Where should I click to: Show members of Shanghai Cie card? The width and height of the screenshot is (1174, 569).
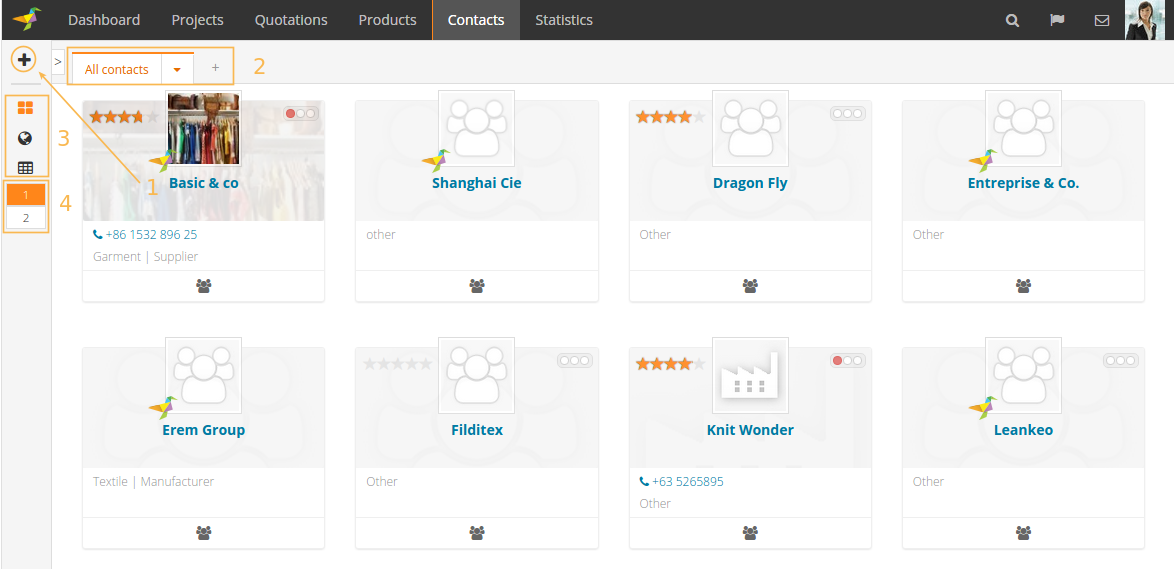click(x=477, y=286)
